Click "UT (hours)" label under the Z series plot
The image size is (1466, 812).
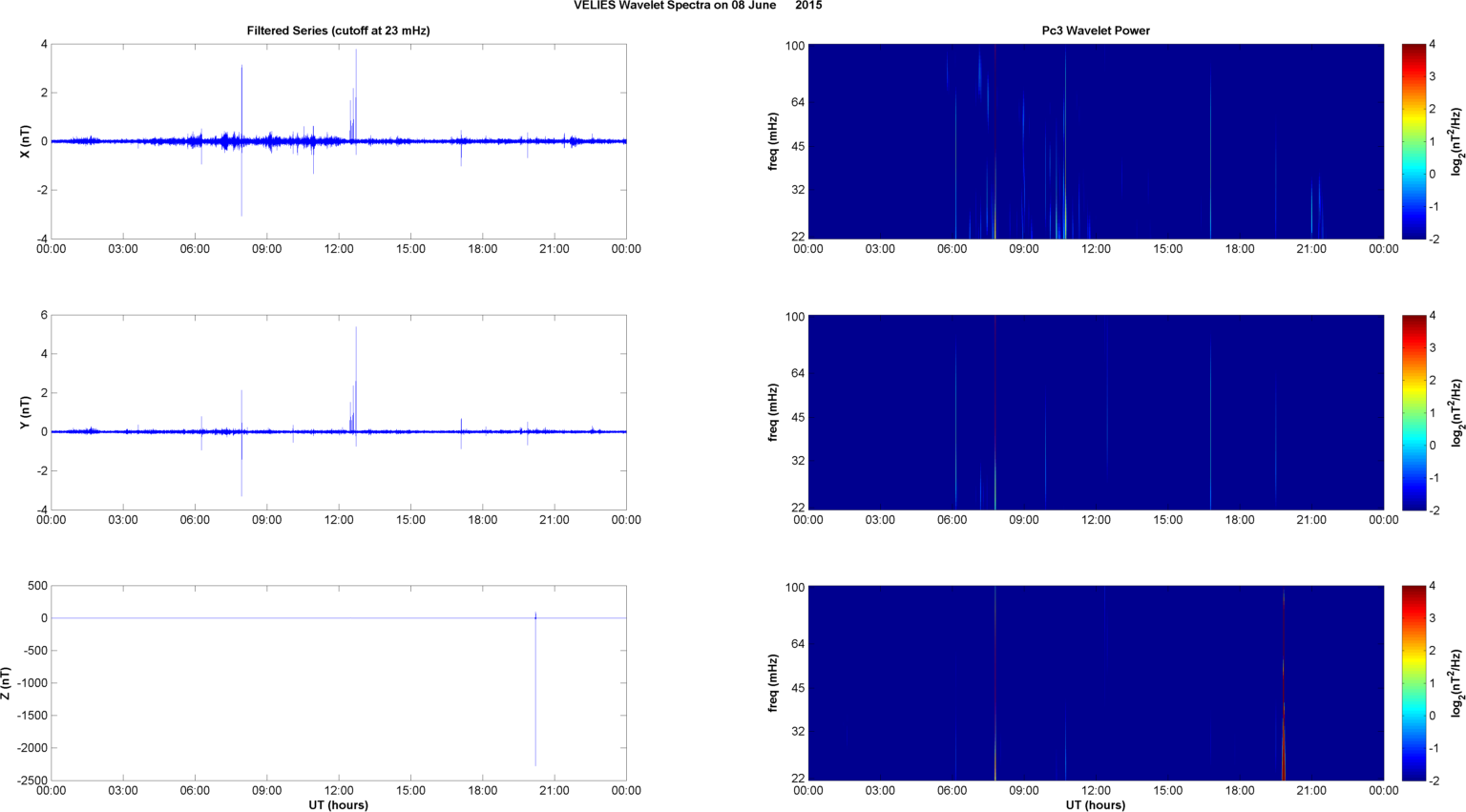pos(338,804)
